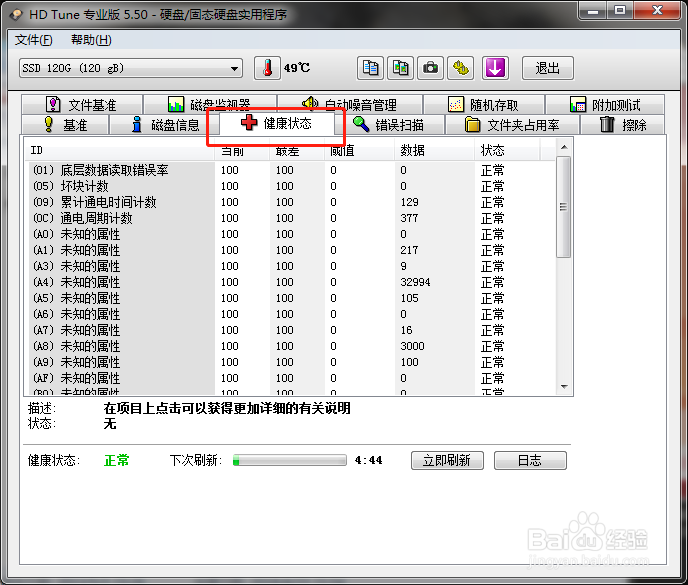Click the 退出 exit button

(548, 68)
